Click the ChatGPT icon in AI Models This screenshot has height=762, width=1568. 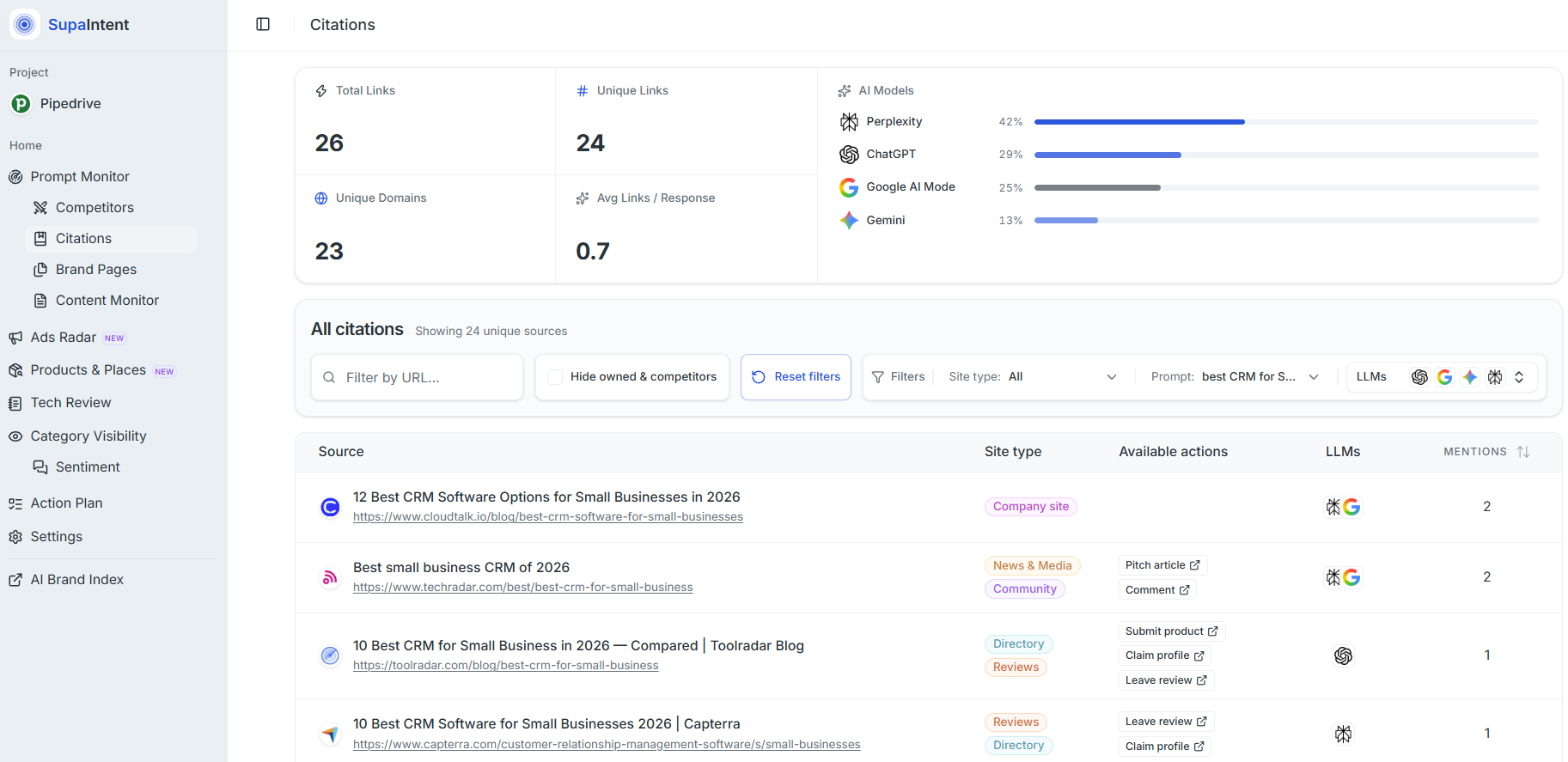pos(849,155)
